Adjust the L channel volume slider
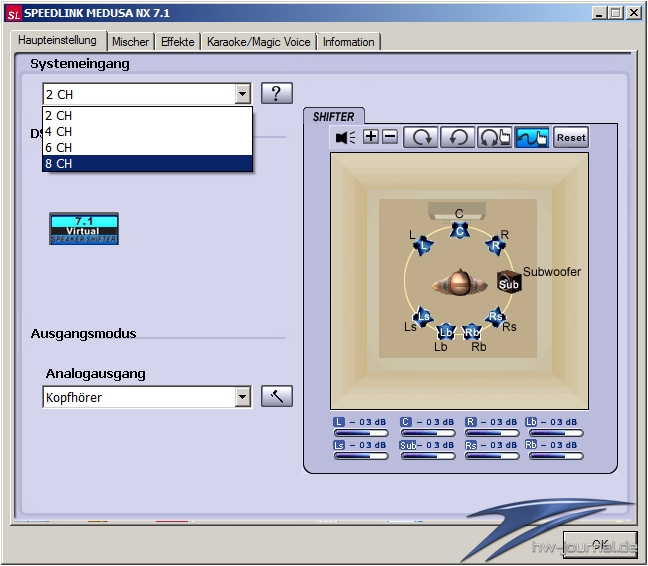648x566 pixels. [x=361, y=433]
